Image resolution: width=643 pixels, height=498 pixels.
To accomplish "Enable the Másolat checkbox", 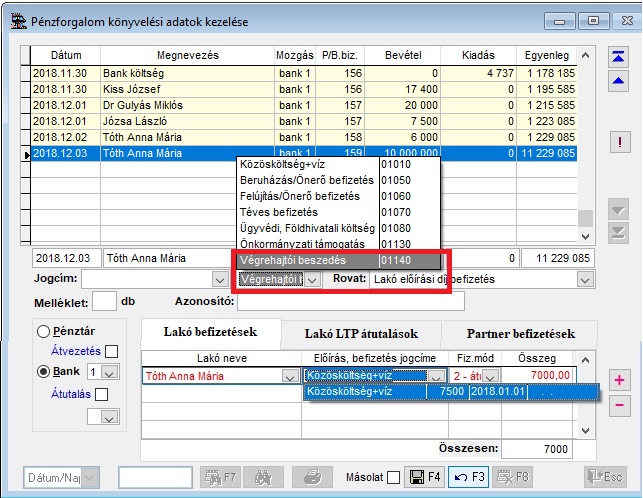I will [393, 478].
